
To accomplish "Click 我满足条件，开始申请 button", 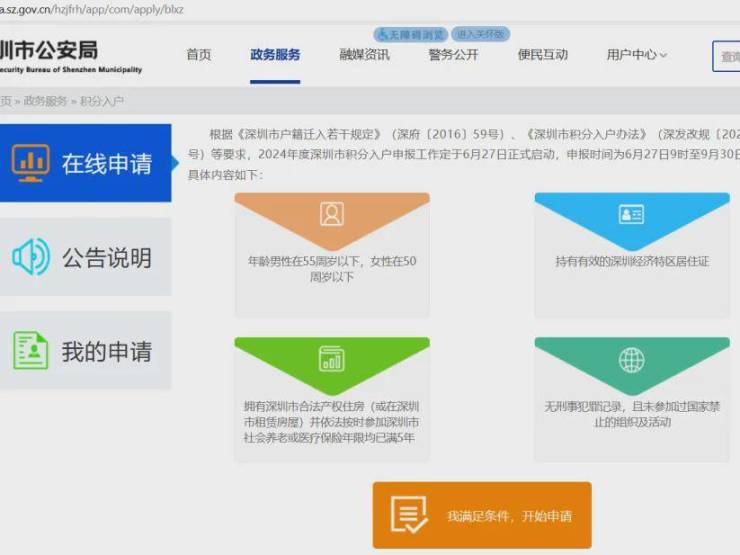I will click(x=482, y=516).
